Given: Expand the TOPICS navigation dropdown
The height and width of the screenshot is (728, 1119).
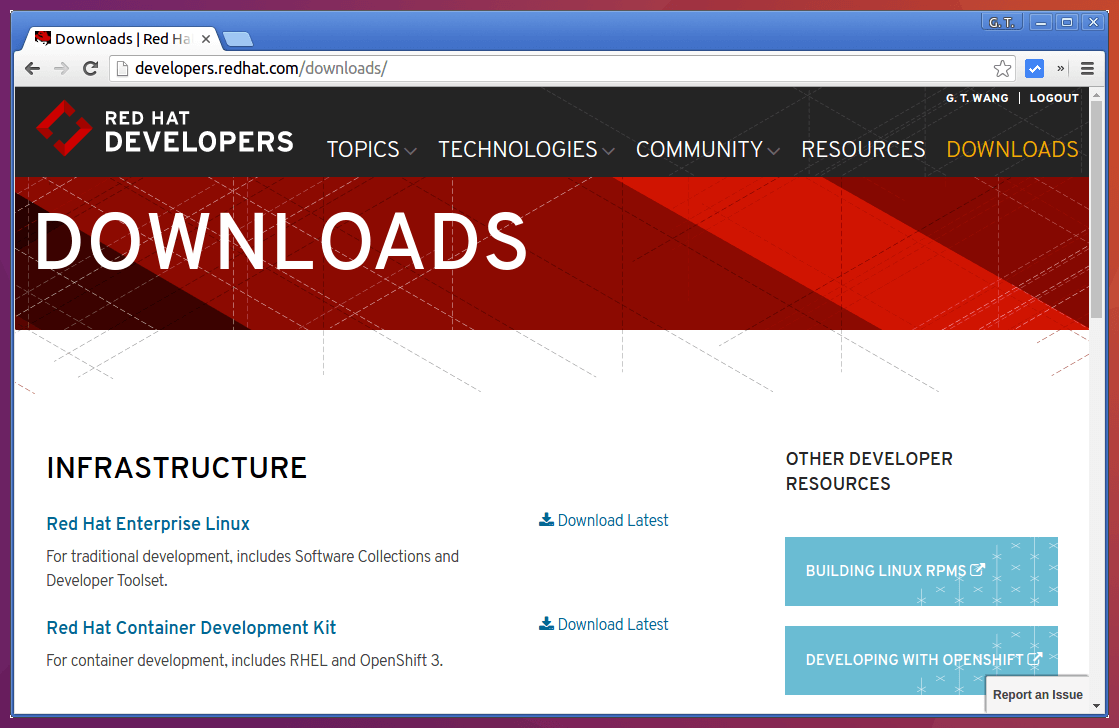Looking at the screenshot, I should [371, 149].
